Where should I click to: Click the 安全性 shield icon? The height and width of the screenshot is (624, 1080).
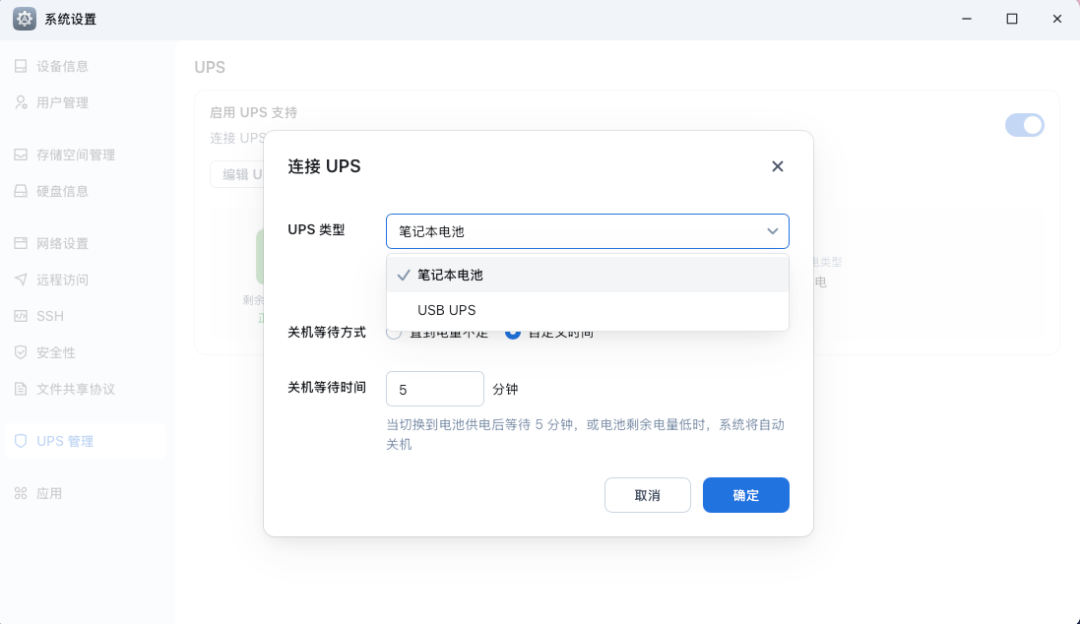(21, 353)
